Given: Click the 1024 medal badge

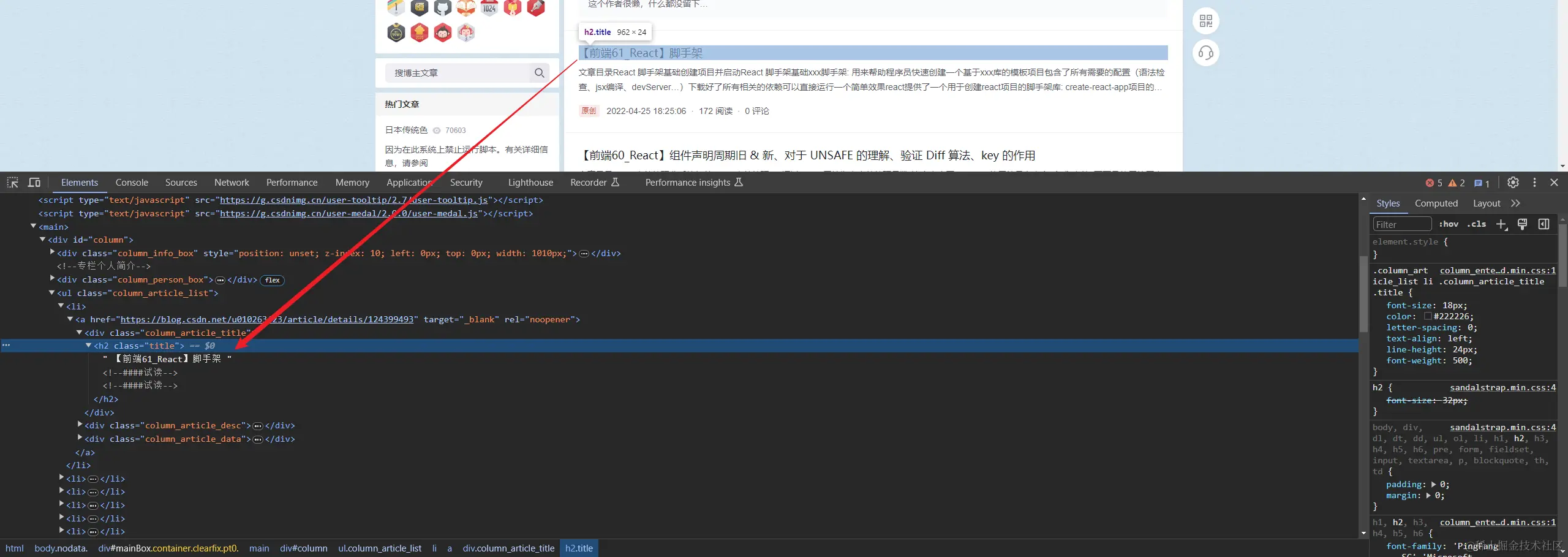Looking at the screenshot, I should pos(489,7).
